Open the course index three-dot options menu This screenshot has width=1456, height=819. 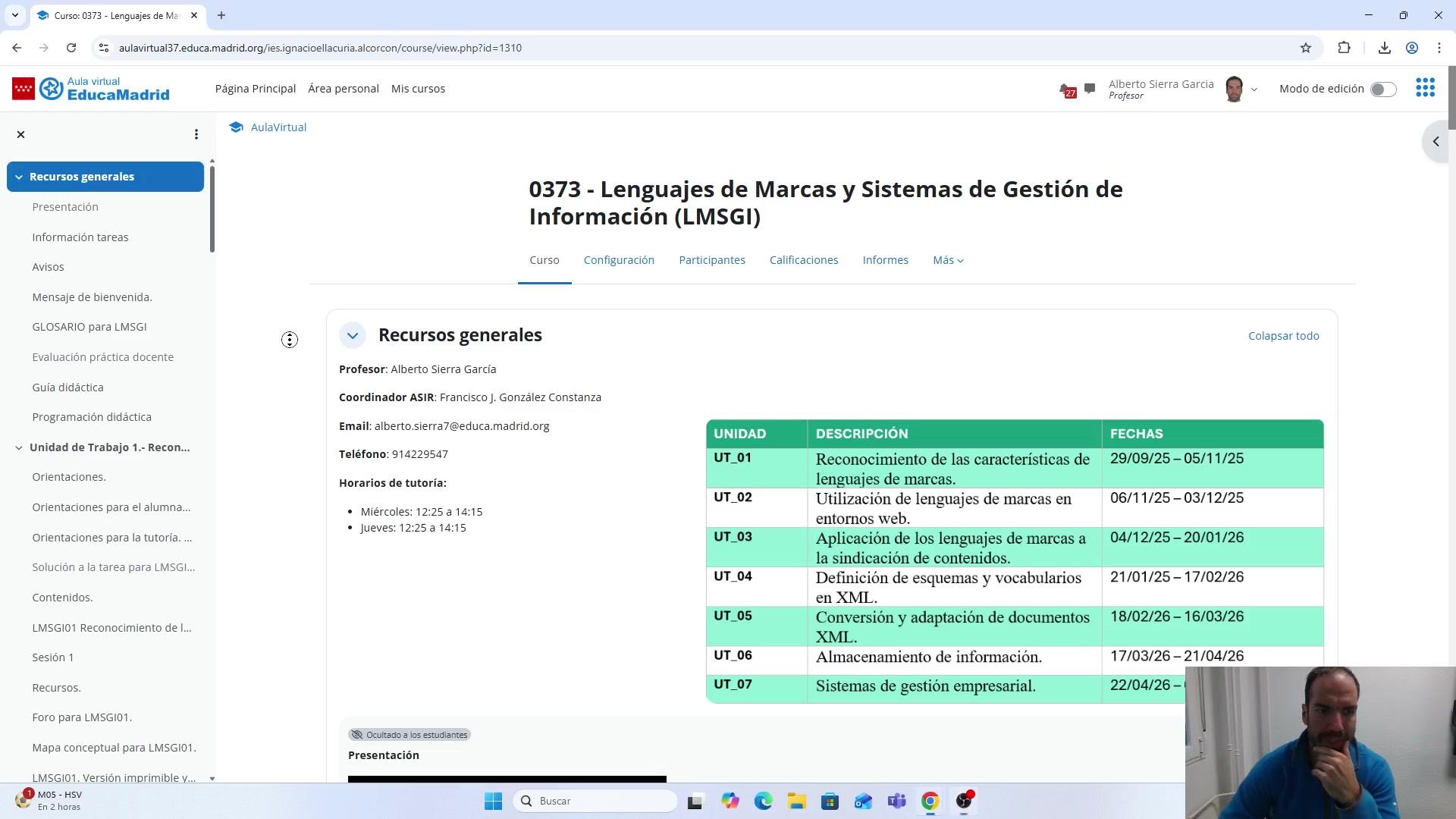[x=196, y=134]
